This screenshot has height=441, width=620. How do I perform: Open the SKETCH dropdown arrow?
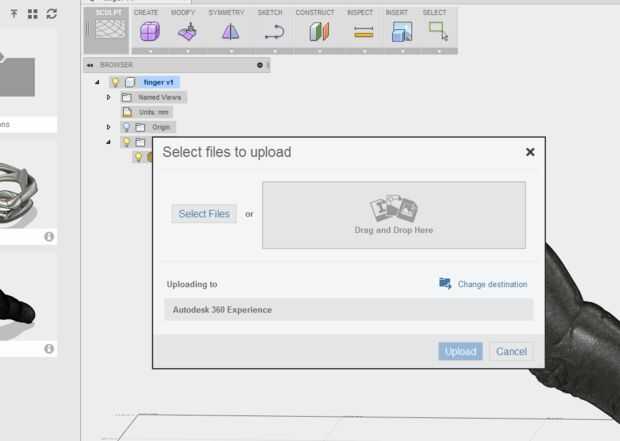tap(275, 51)
